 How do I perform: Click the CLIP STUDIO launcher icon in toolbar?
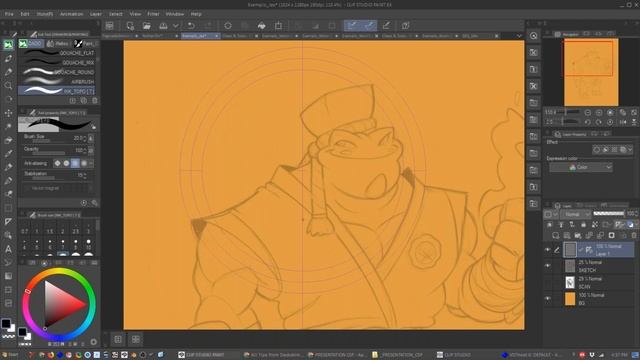point(109,26)
